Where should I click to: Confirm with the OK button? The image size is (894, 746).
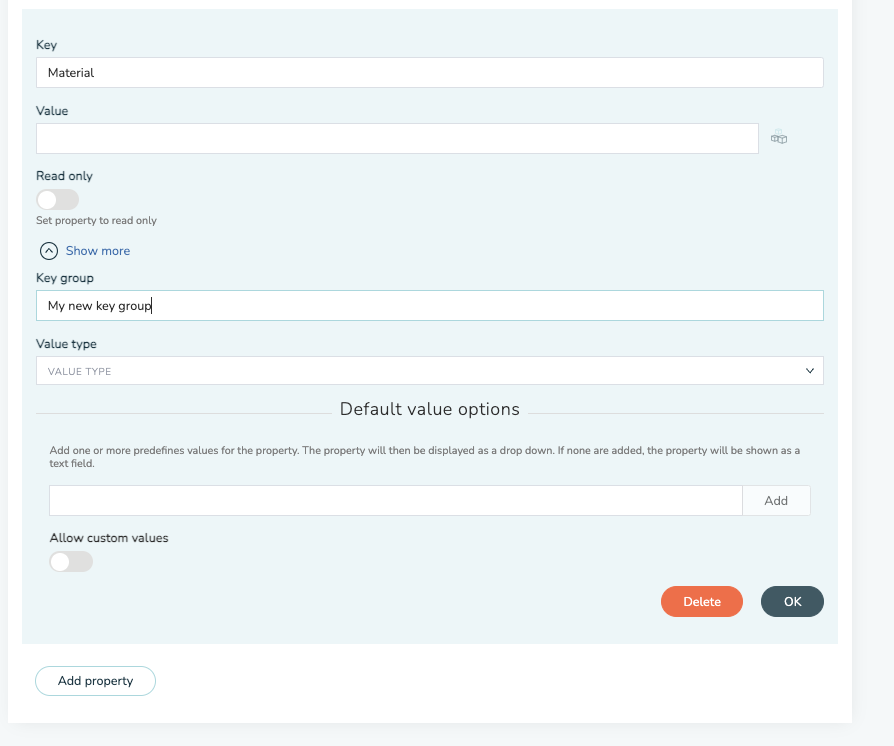(x=793, y=602)
